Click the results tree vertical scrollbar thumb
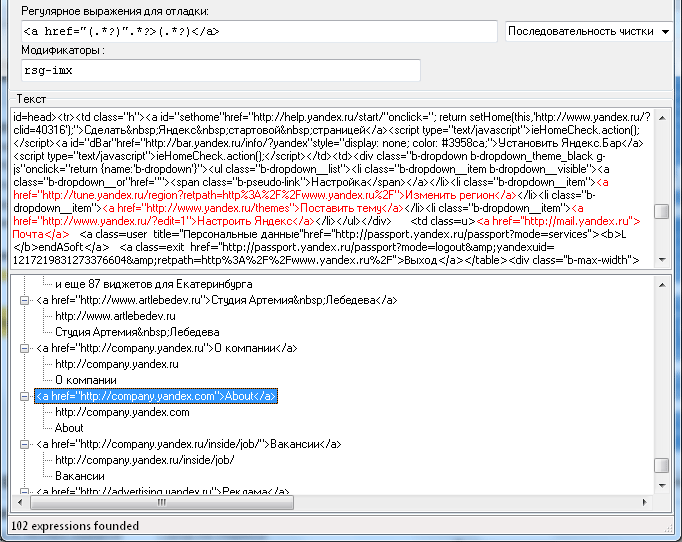This screenshot has height=542, width=682. [662, 465]
